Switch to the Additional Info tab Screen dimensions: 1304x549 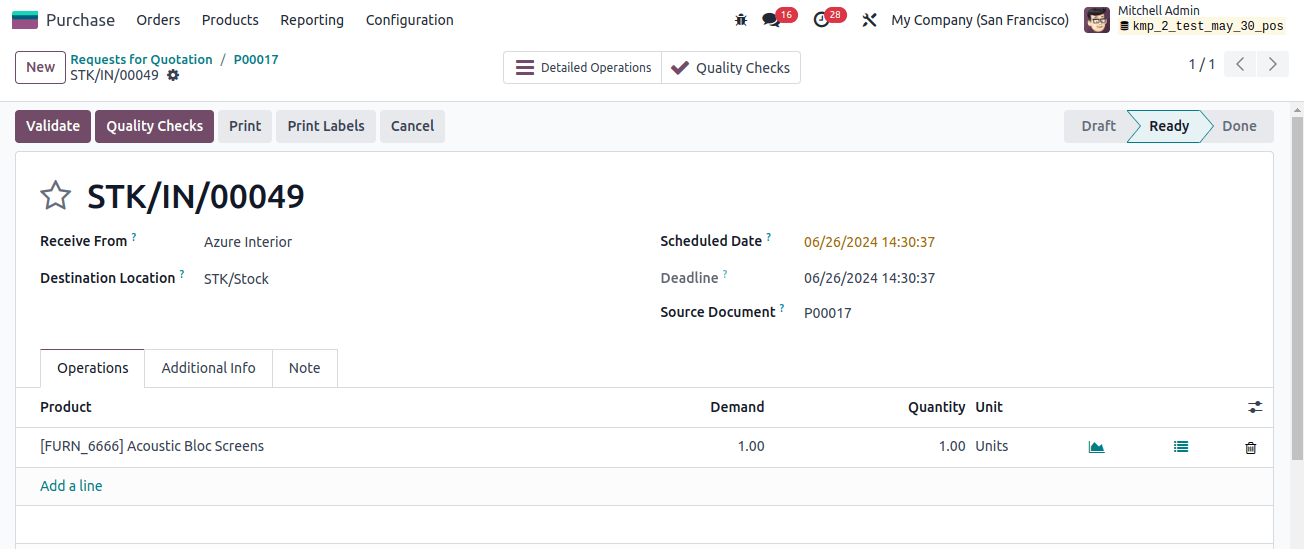[209, 368]
